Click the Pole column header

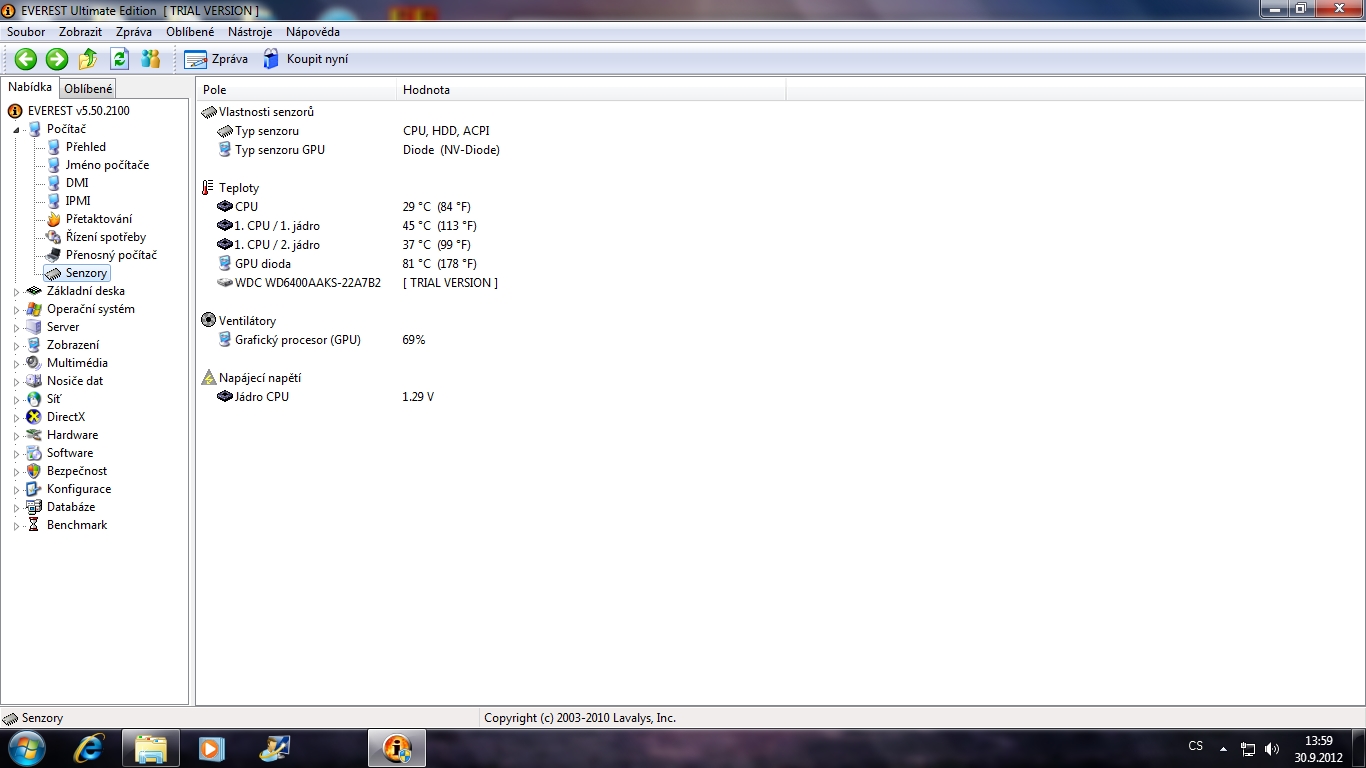click(296, 90)
